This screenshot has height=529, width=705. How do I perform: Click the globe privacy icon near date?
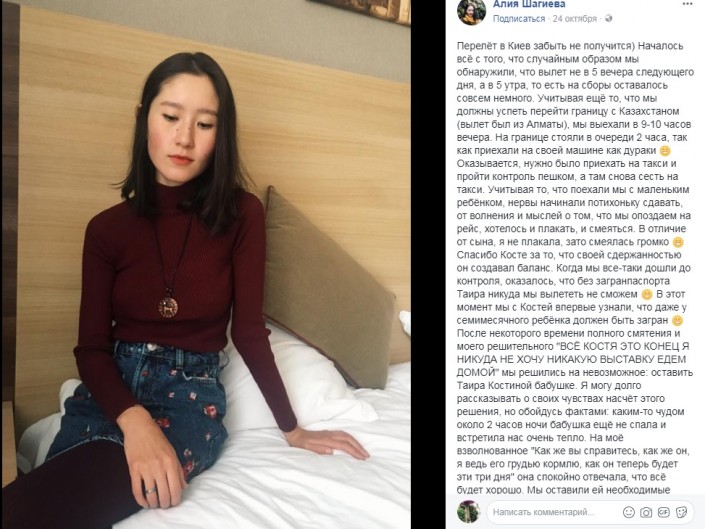(x=609, y=18)
